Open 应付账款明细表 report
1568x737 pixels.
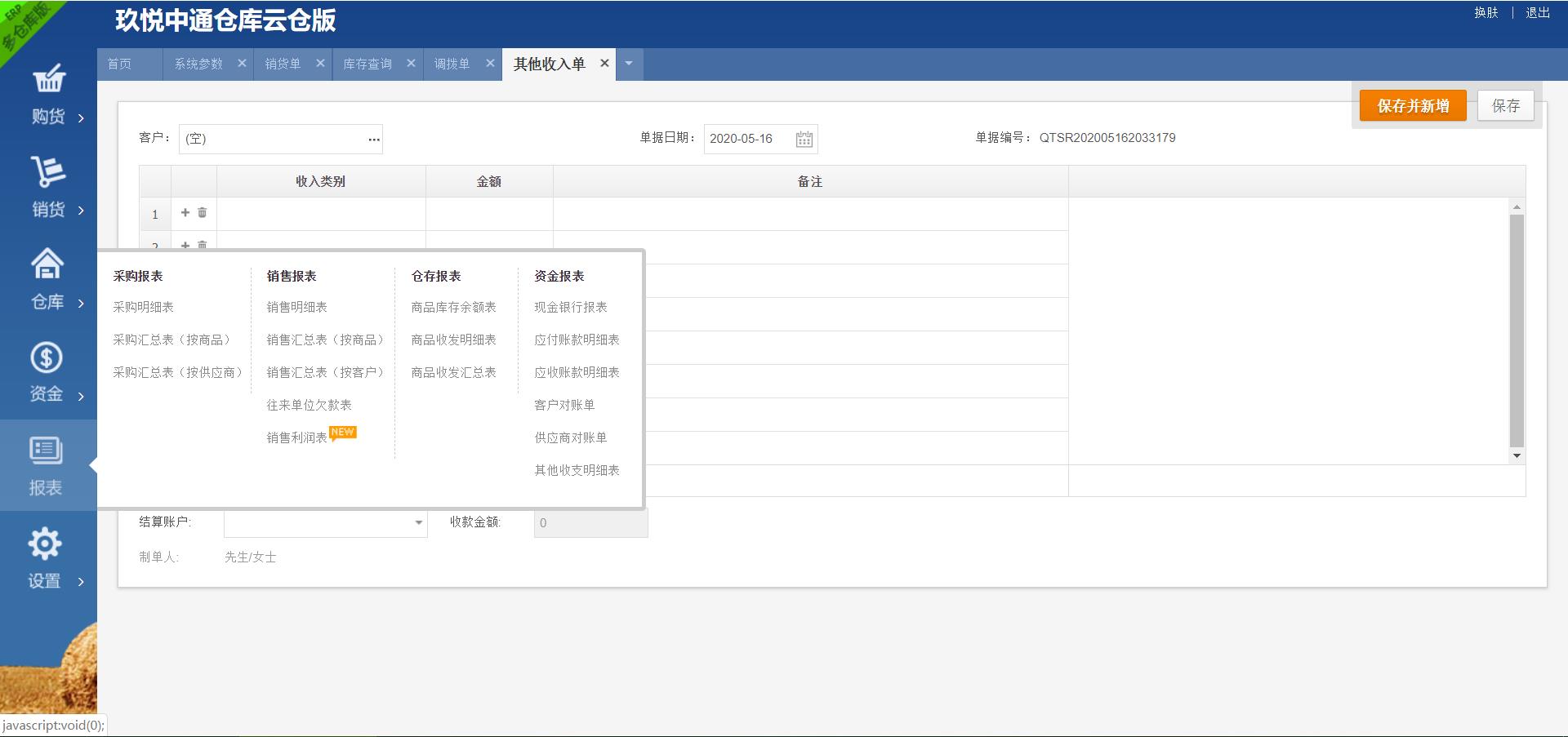pyautogui.click(x=577, y=340)
